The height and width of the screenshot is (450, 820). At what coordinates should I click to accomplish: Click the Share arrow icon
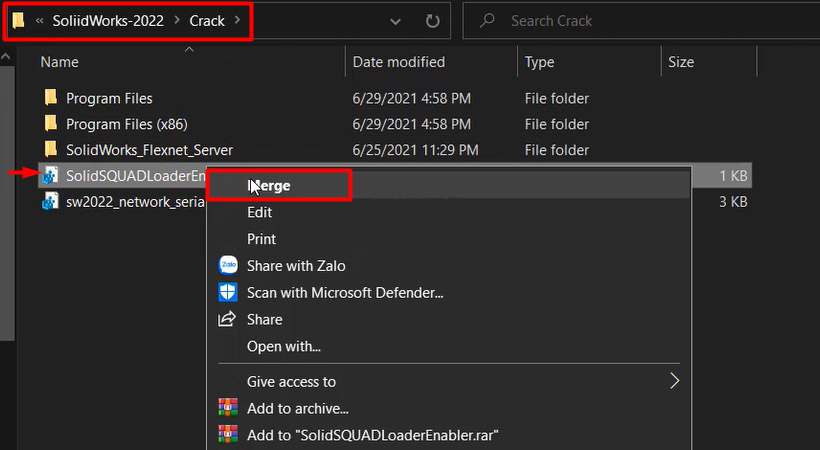[227, 320]
